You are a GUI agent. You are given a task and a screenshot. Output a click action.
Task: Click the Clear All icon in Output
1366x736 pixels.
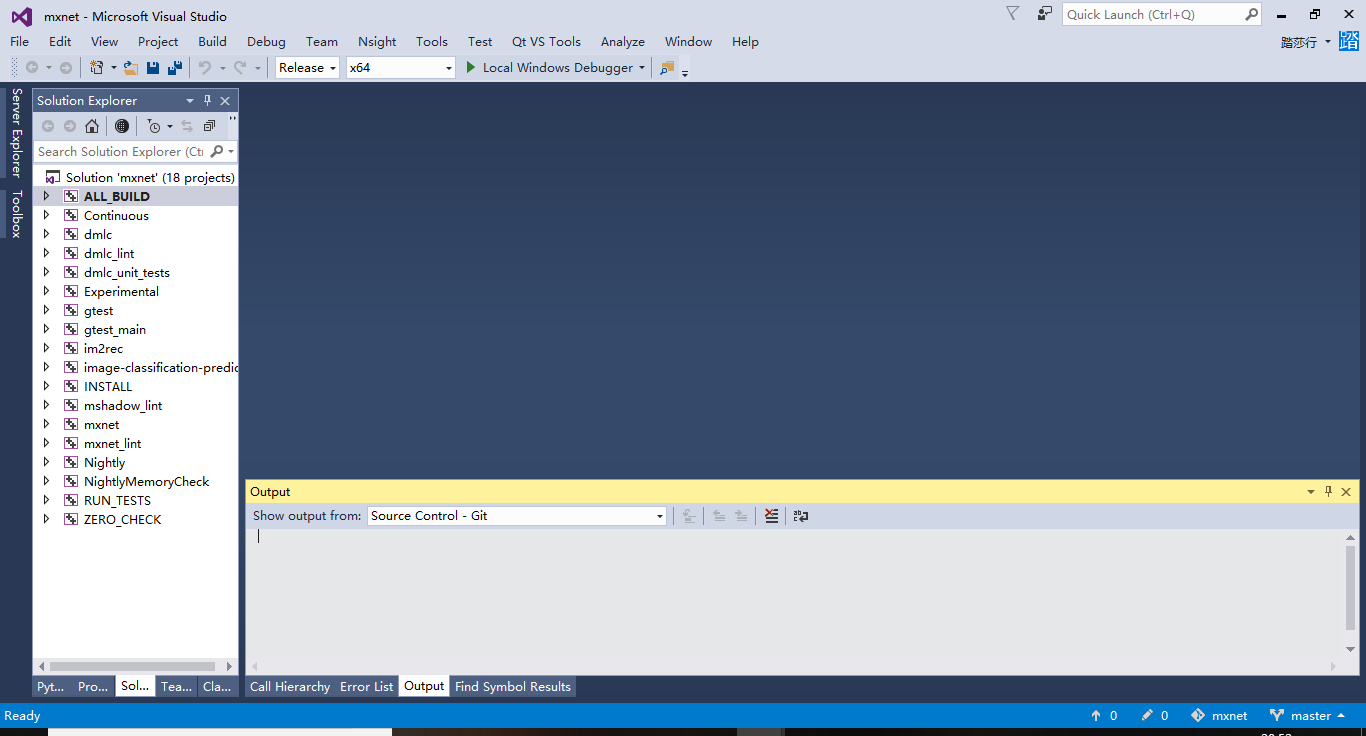pyautogui.click(x=771, y=516)
